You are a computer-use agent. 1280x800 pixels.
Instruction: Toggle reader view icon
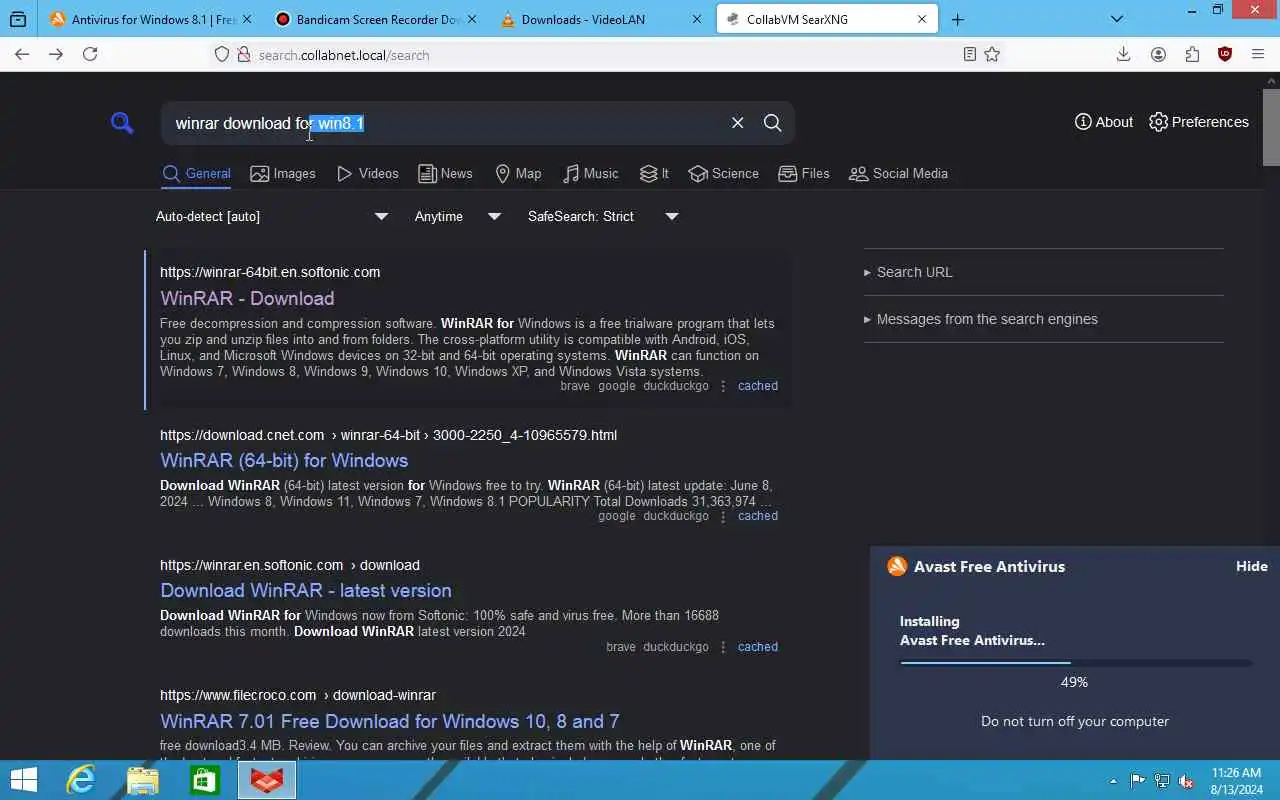coord(969,55)
